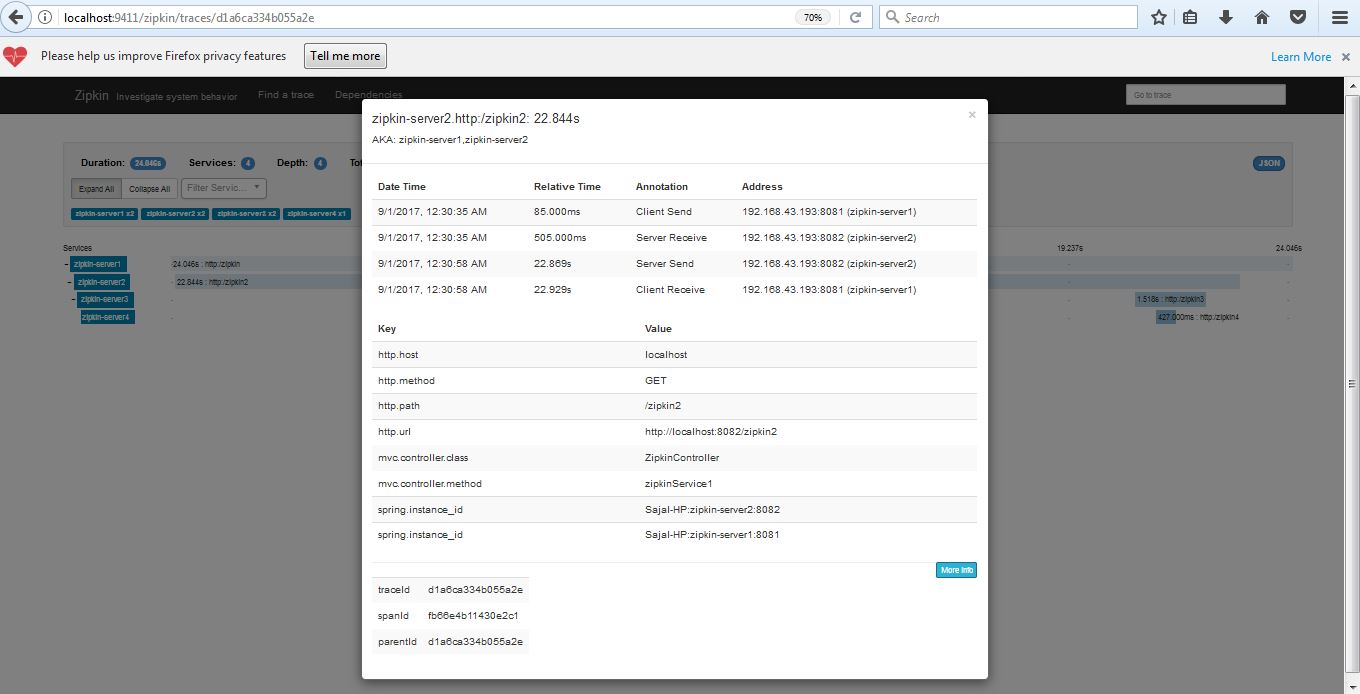Open Dependencies nav item
Image resolution: width=1360 pixels, height=694 pixels.
click(x=369, y=95)
